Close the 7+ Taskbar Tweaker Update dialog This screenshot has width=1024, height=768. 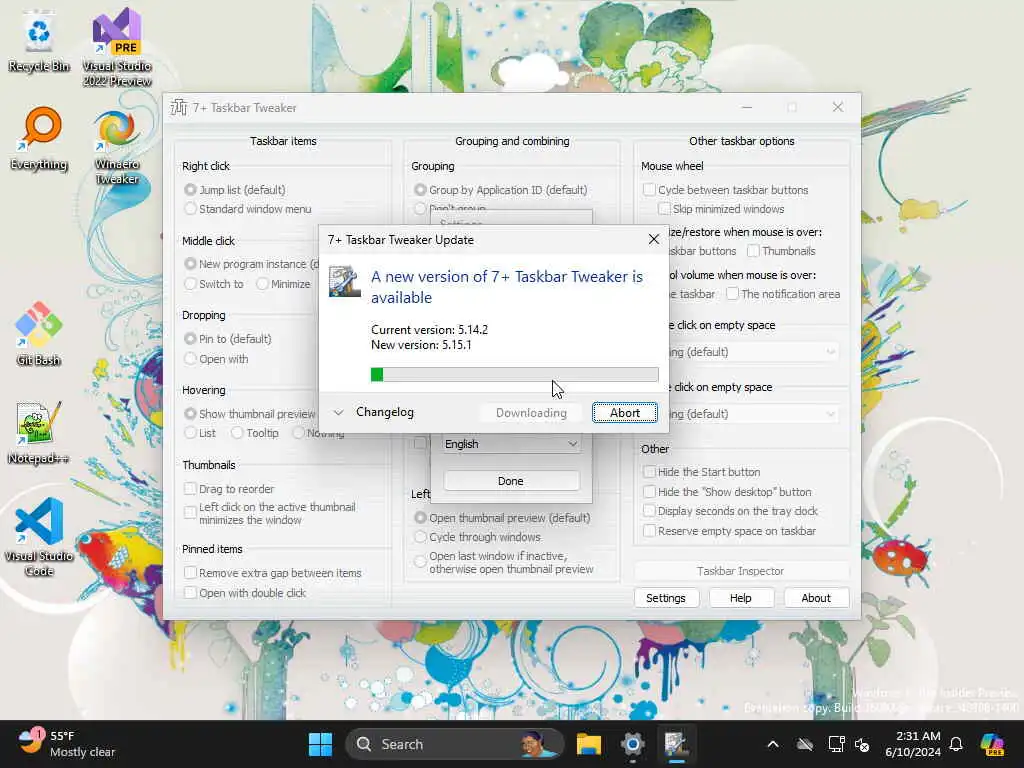[653, 240]
